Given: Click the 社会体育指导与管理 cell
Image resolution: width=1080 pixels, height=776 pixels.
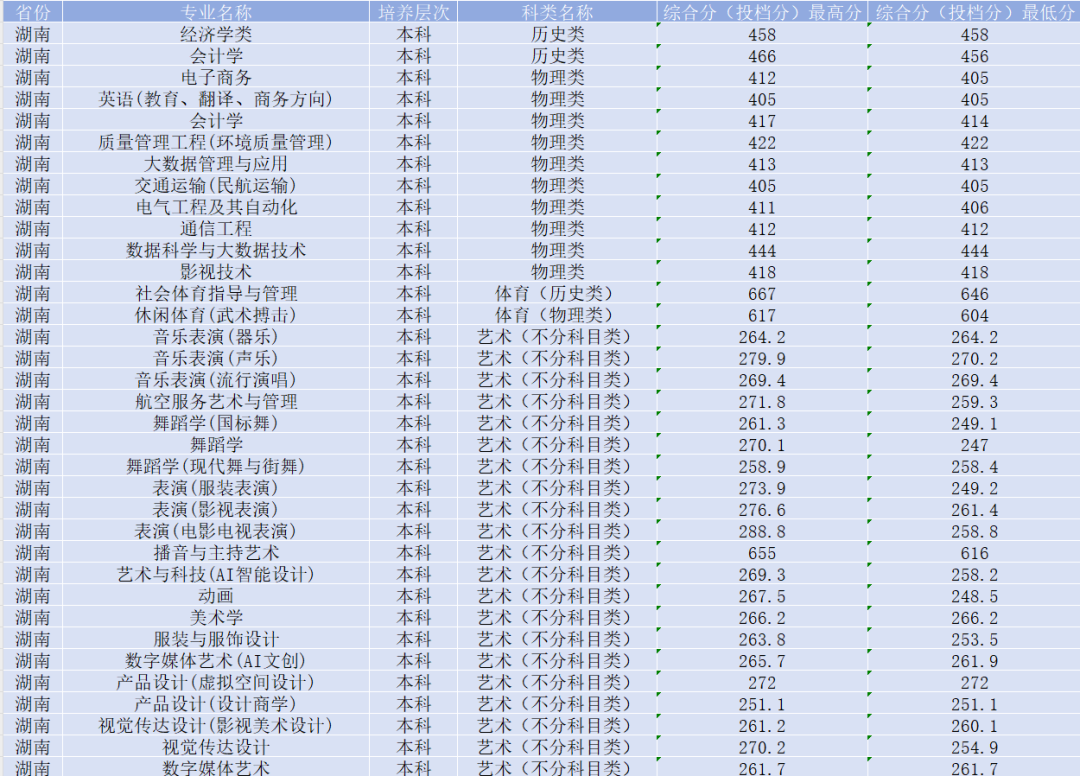Looking at the screenshot, I should pos(216,293).
